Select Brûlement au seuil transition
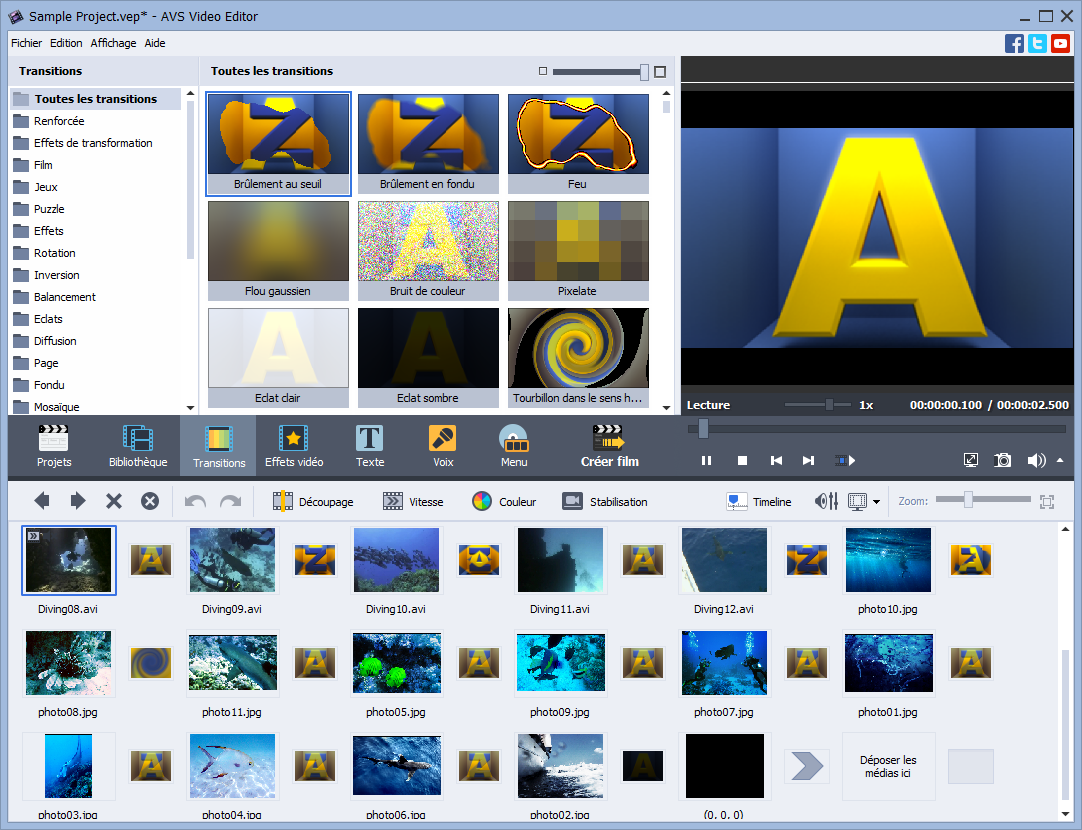The image size is (1082, 830). [278, 144]
